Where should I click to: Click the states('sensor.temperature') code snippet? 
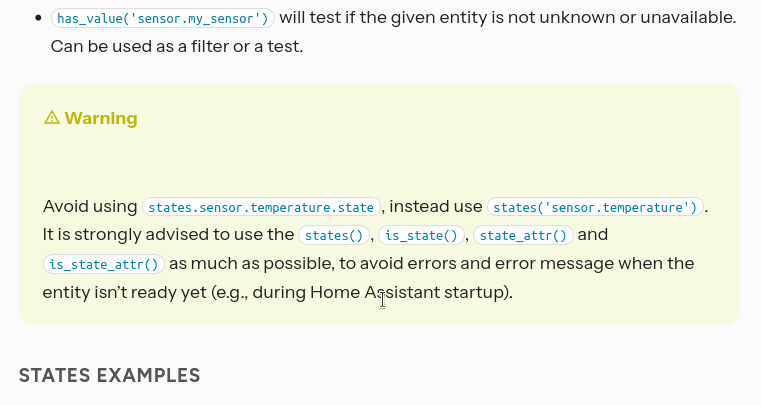595,207
